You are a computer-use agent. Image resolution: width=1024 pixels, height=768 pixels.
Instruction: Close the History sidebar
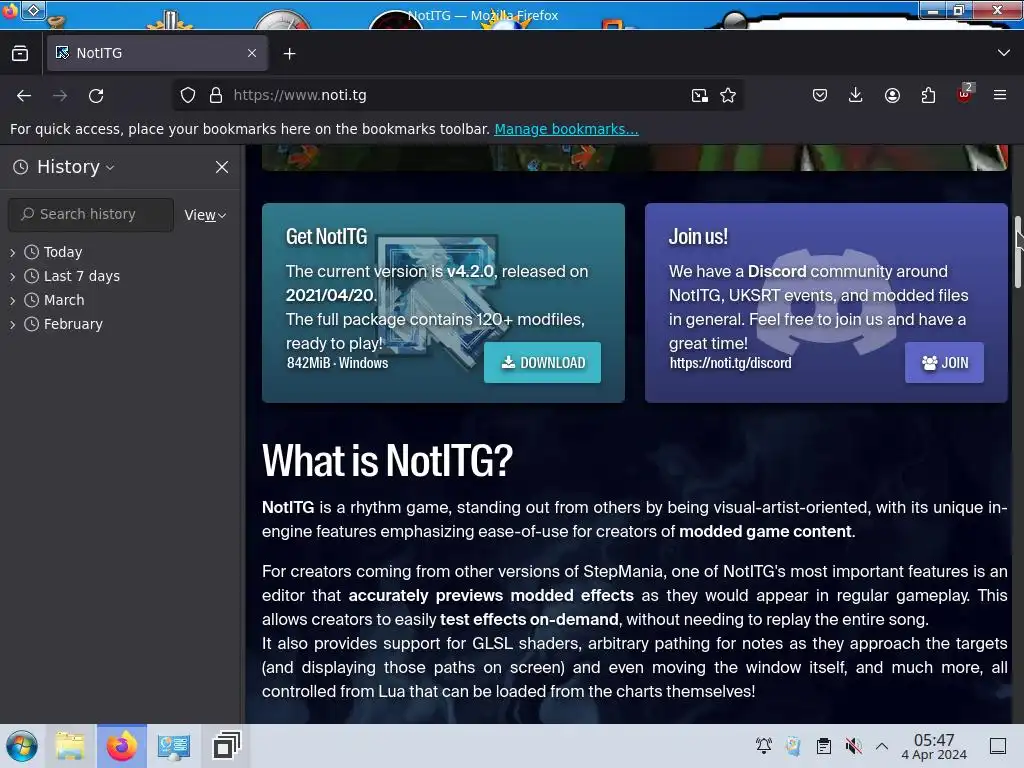point(222,167)
